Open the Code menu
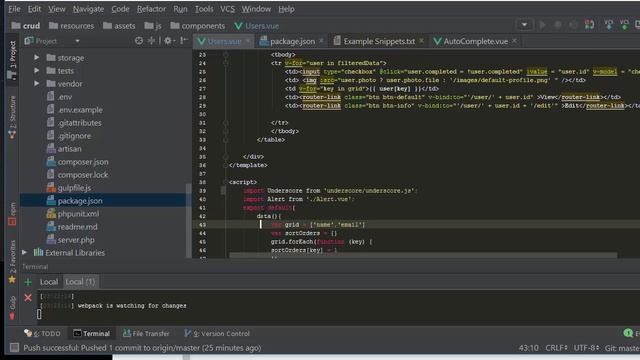Image resolution: width=640 pixels, height=360 pixels. tap(120, 9)
